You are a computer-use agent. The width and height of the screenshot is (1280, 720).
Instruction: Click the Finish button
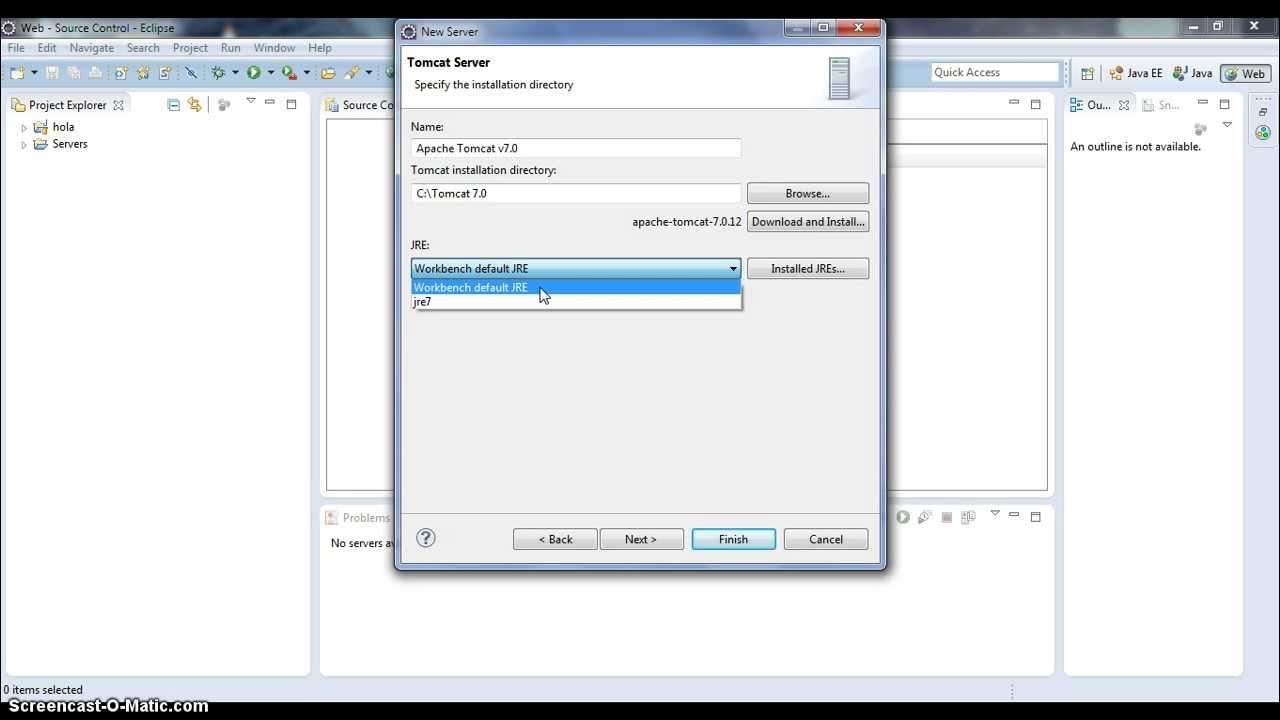click(x=733, y=539)
